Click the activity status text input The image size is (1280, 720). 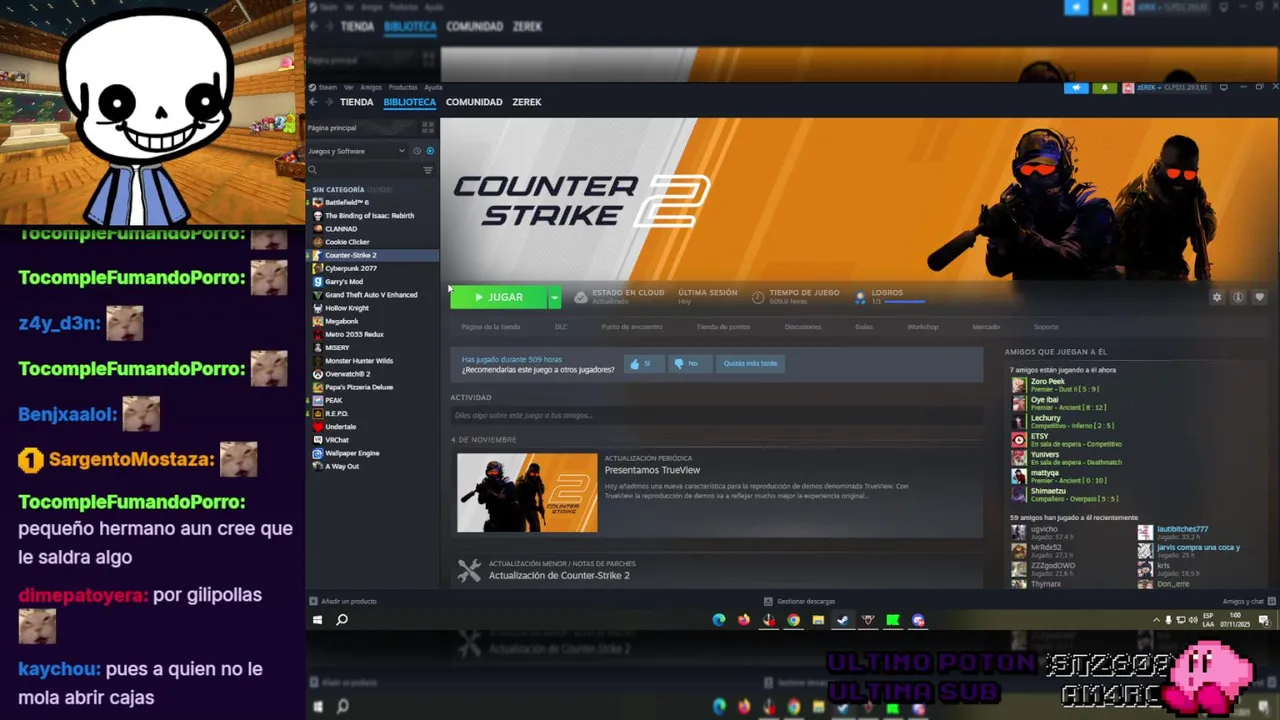[x=716, y=415]
